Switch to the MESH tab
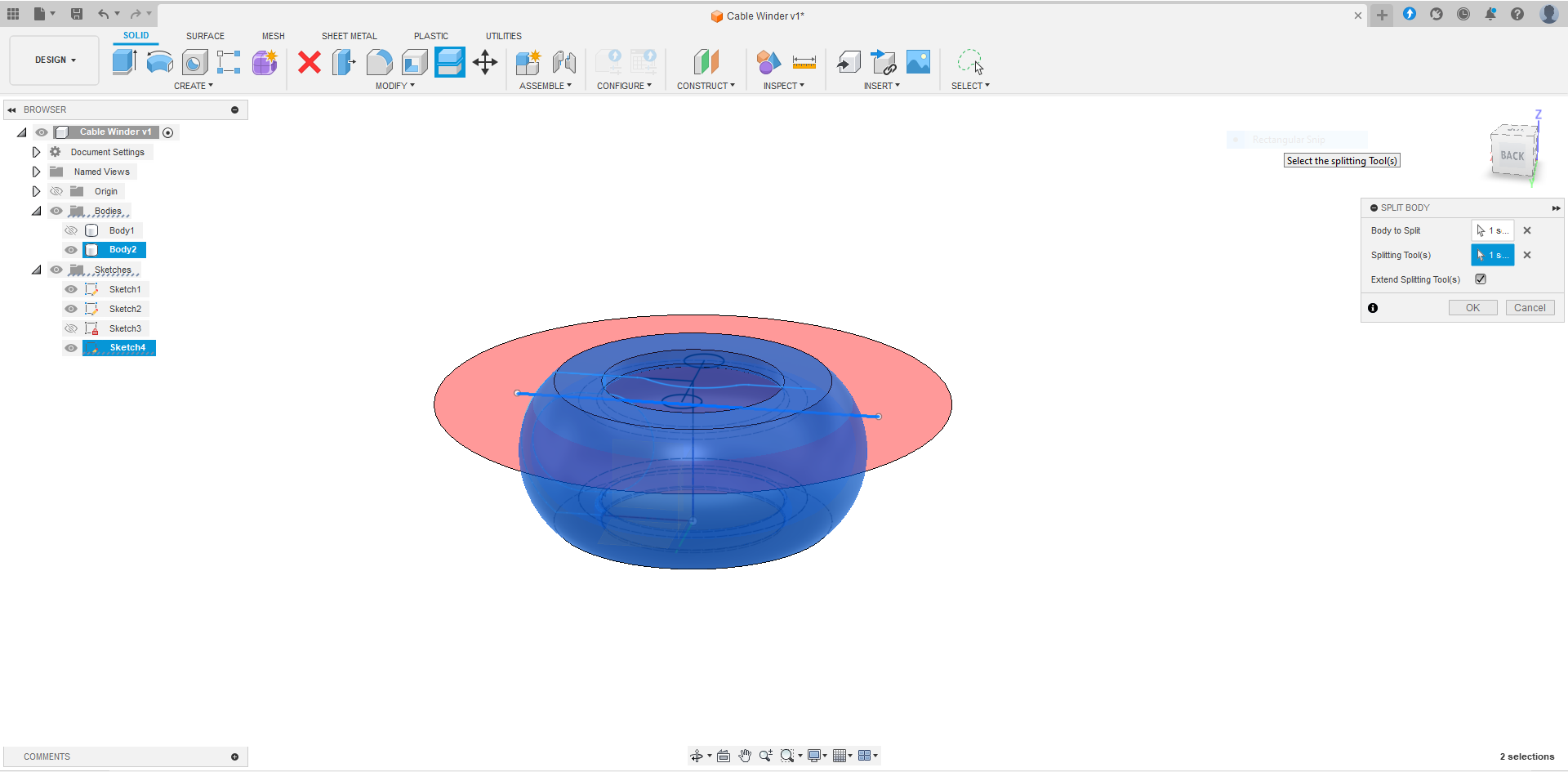The height and width of the screenshot is (772, 1568). pyautogui.click(x=274, y=36)
